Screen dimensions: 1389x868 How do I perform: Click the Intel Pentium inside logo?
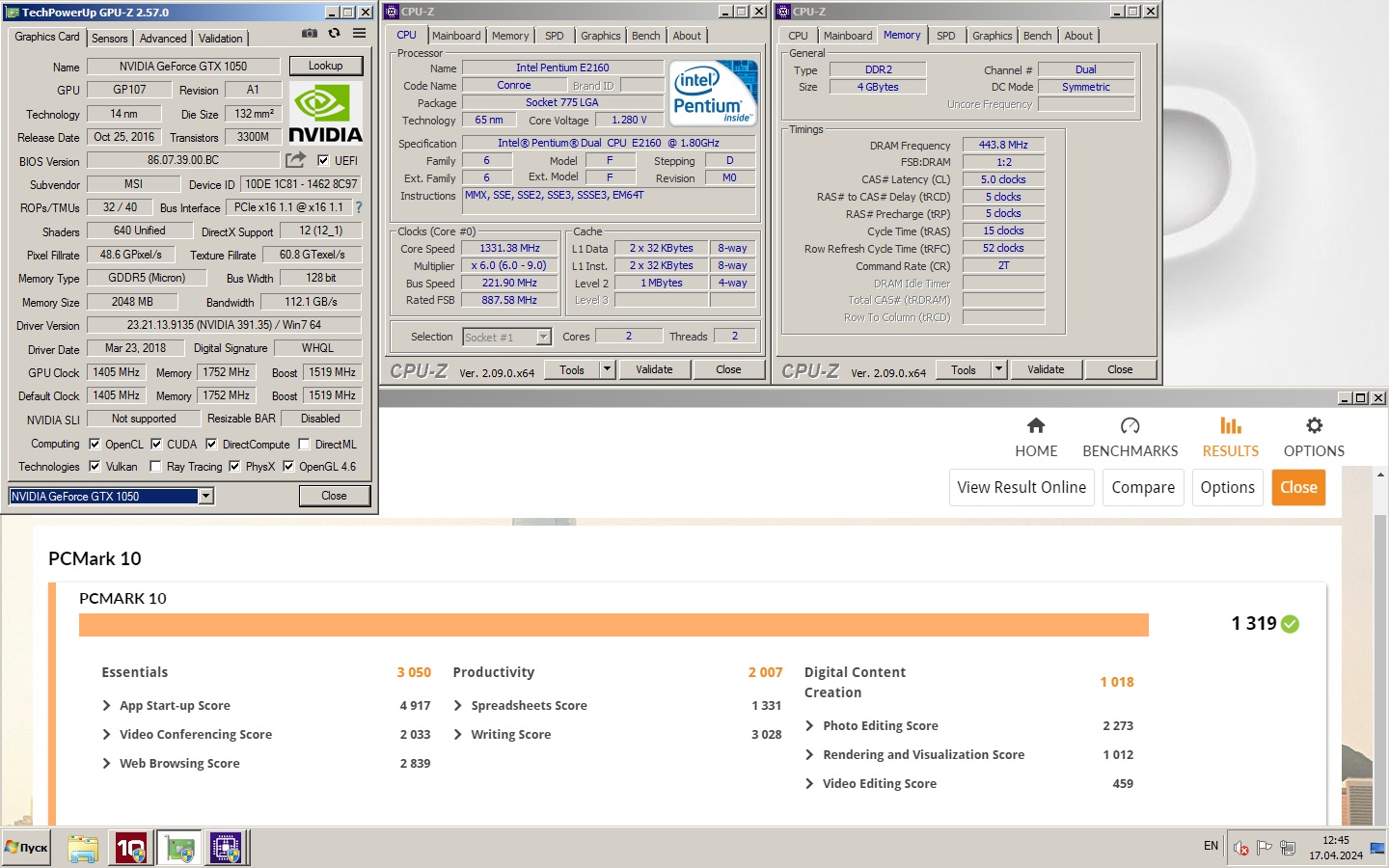click(x=714, y=94)
